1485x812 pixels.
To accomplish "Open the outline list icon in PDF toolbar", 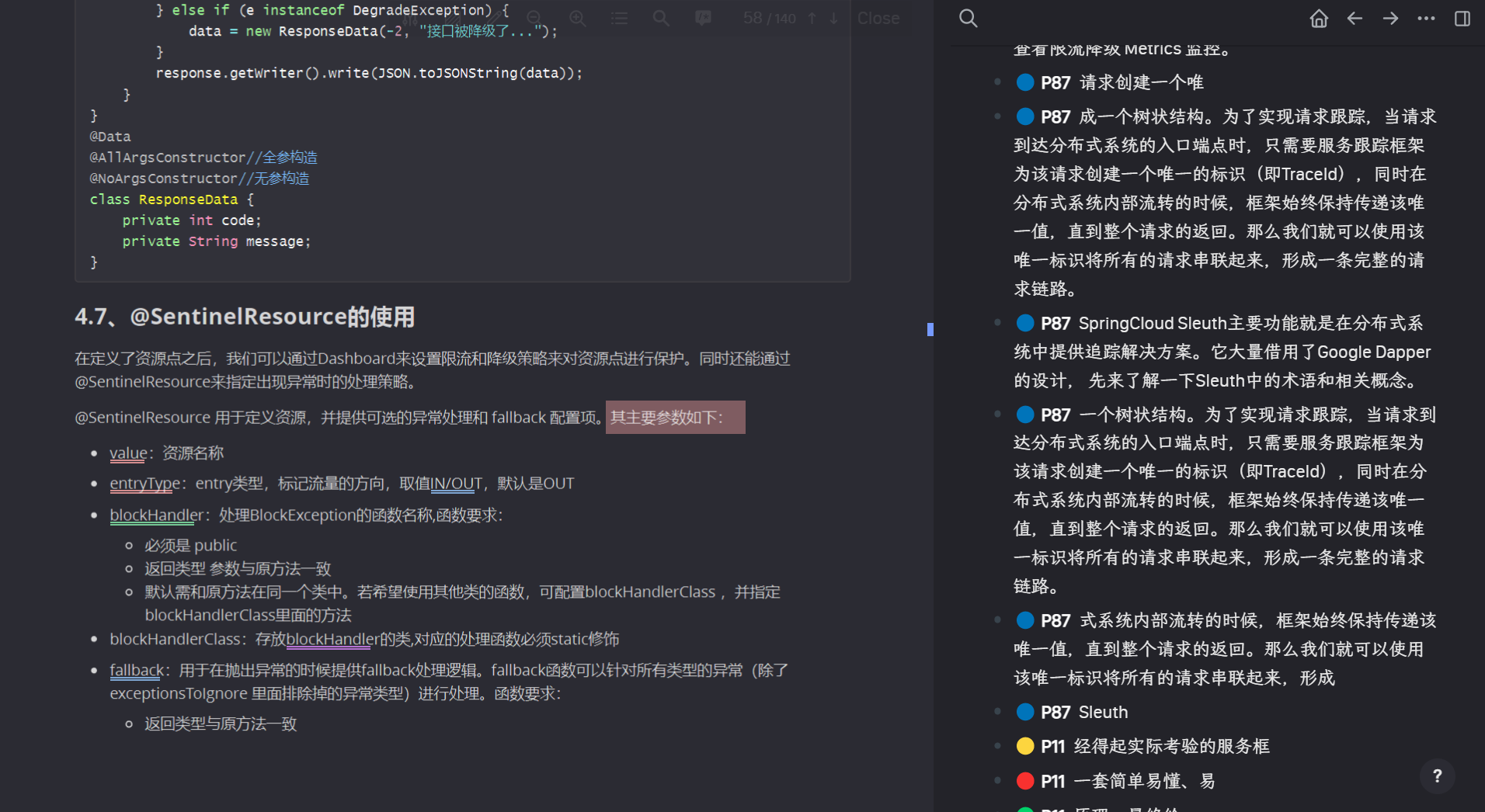I will [619, 18].
